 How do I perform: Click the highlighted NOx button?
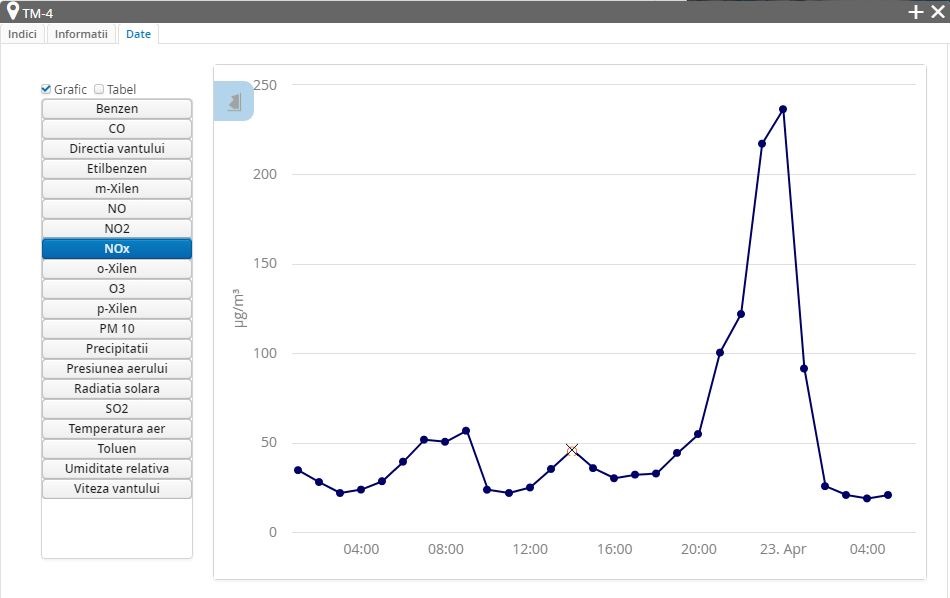[x=117, y=249]
